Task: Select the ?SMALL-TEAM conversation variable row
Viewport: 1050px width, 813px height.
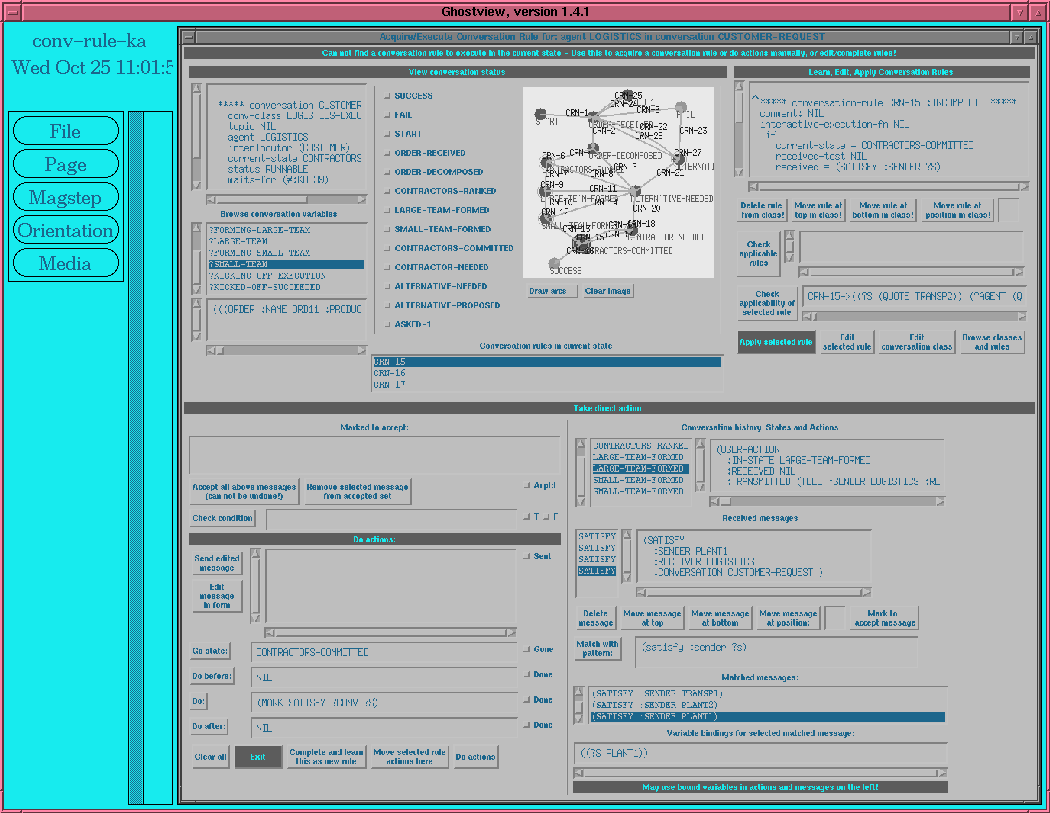Action: pos(287,265)
